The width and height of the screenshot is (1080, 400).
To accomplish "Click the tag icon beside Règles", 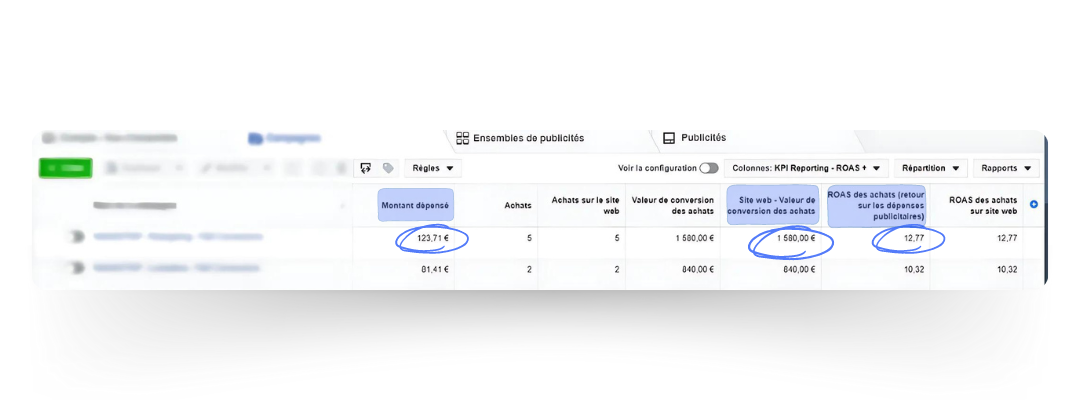I will [x=388, y=168].
